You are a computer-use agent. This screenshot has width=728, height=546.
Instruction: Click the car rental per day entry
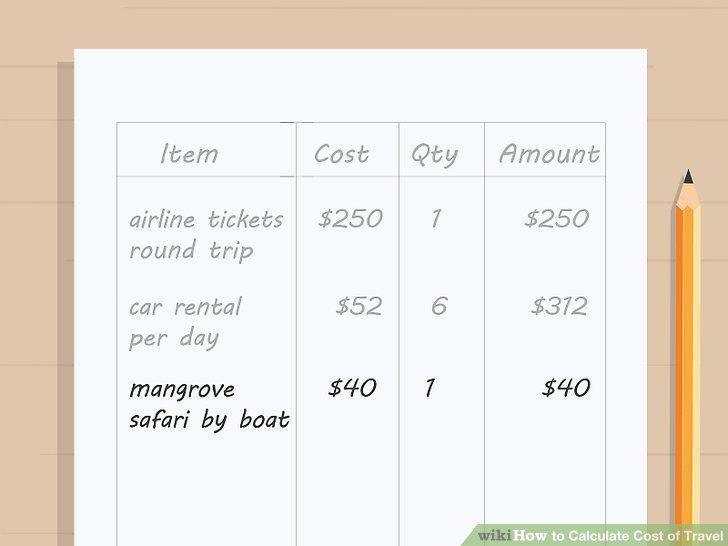pos(185,323)
